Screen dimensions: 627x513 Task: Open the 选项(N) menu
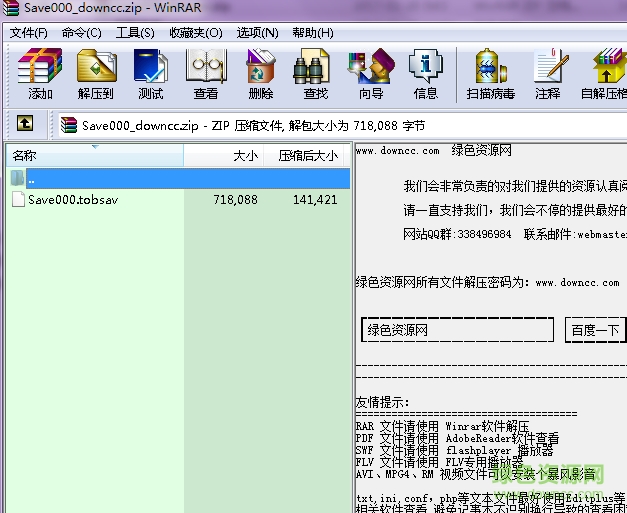(257, 33)
